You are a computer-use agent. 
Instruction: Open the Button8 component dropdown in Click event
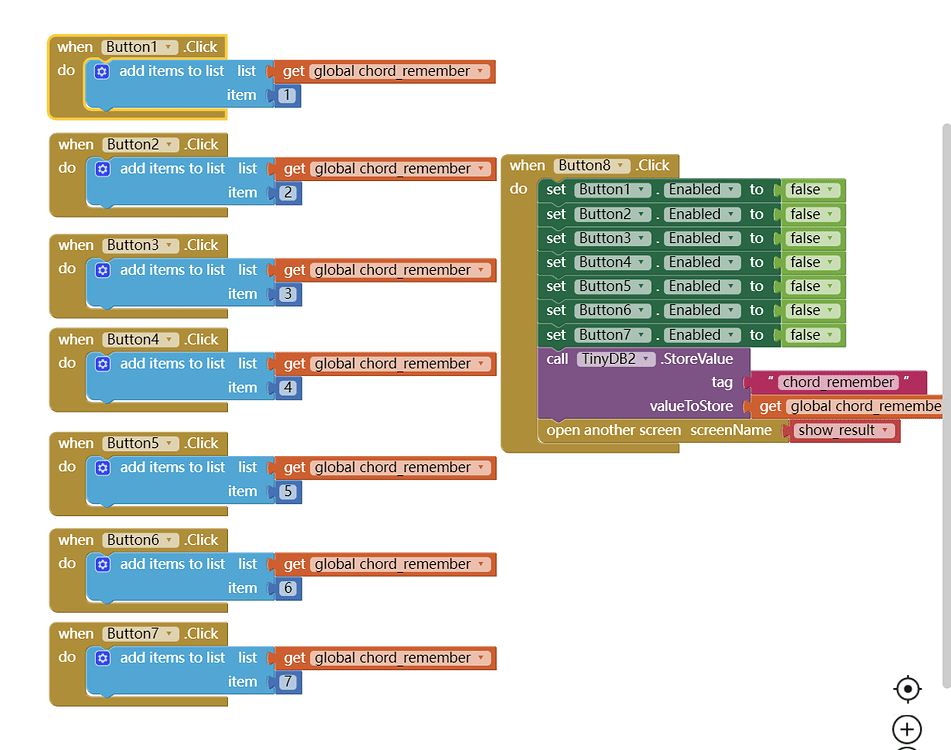click(591, 166)
